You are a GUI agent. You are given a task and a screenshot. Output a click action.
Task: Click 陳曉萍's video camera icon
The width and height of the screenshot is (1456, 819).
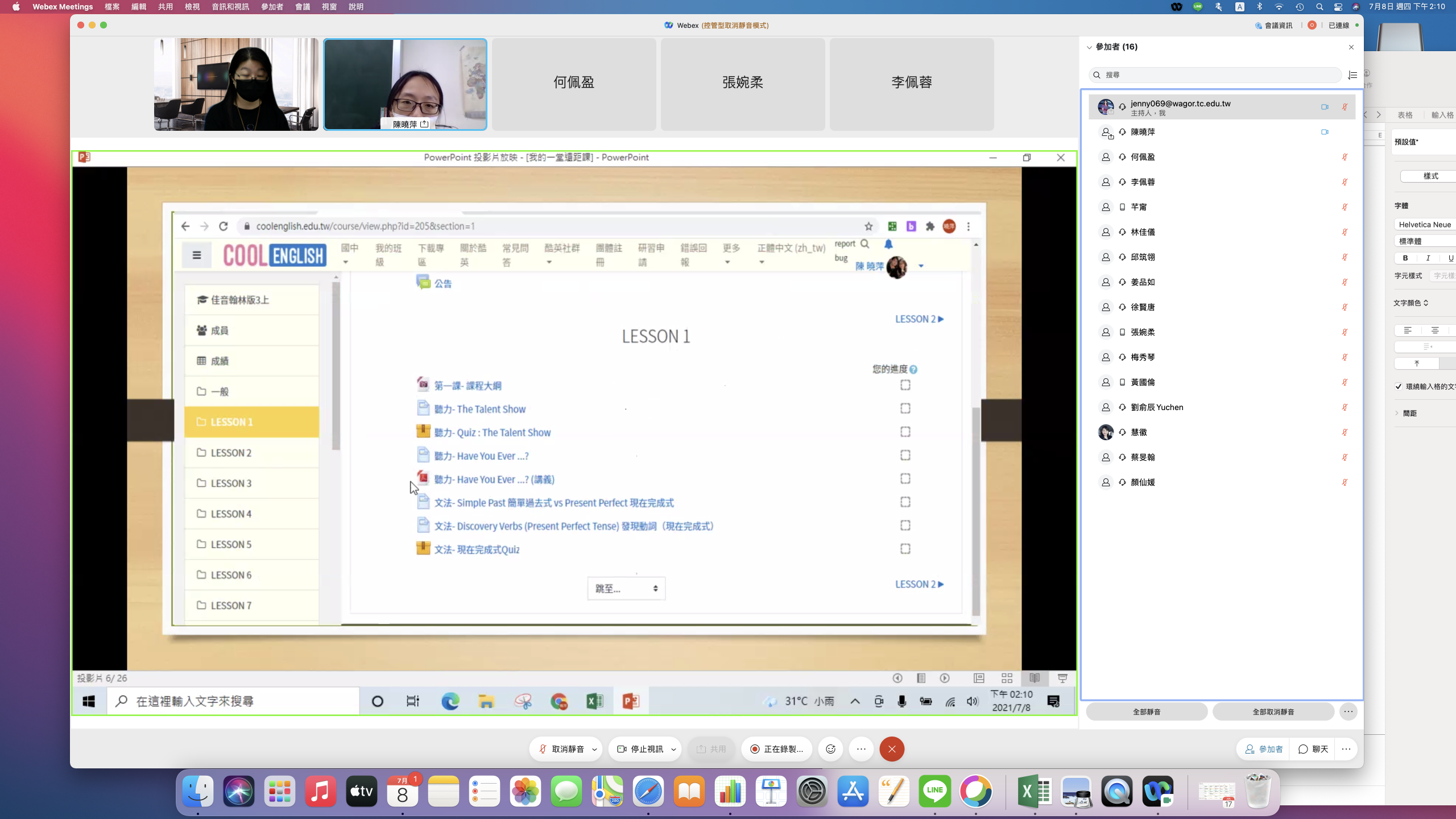pyautogui.click(x=1325, y=132)
